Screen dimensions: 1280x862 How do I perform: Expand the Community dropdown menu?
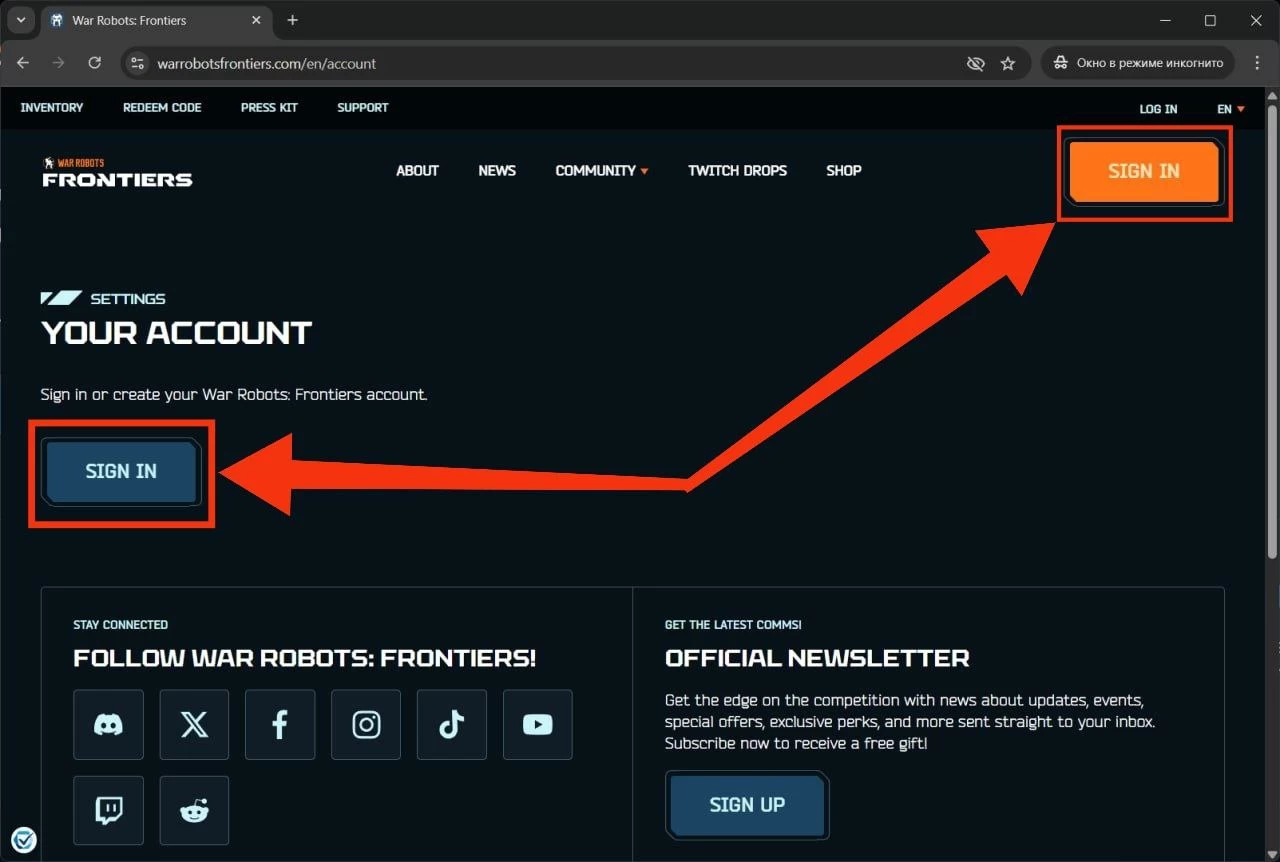601,171
